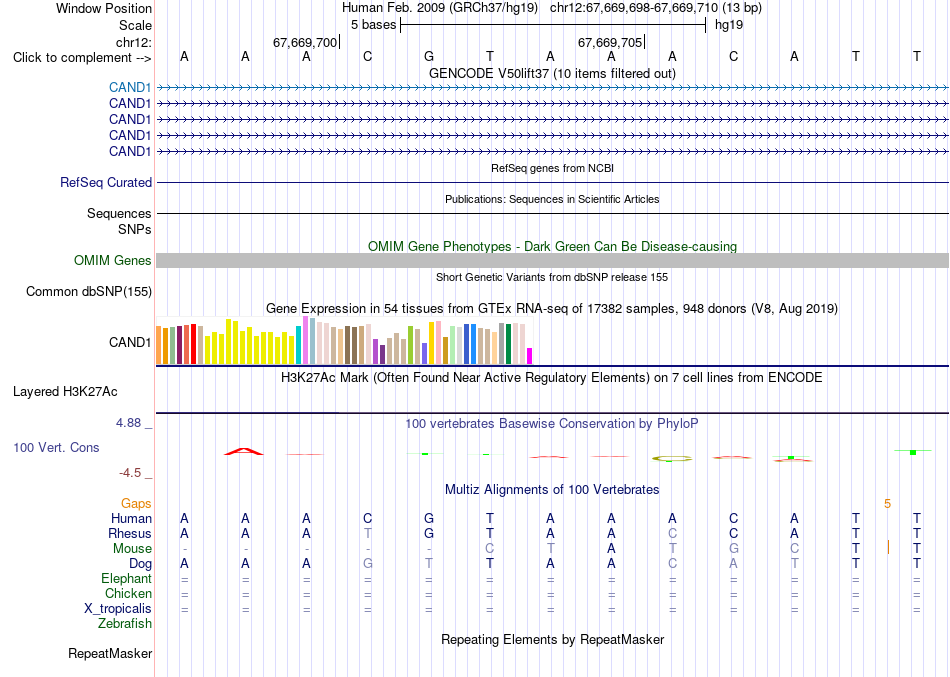Select the Scale label in the ruler

coord(135,25)
